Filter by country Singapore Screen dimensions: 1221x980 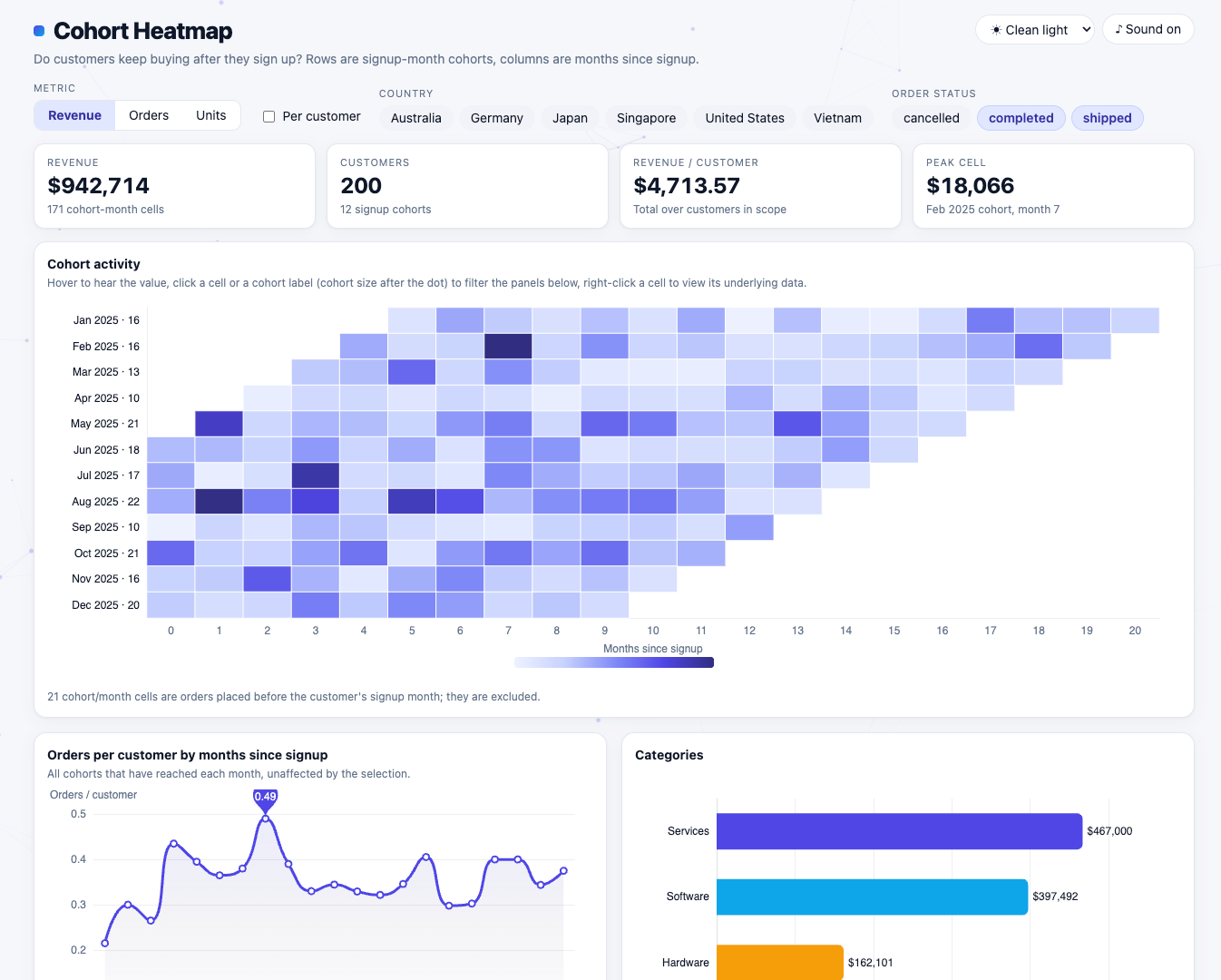click(x=646, y=118)
